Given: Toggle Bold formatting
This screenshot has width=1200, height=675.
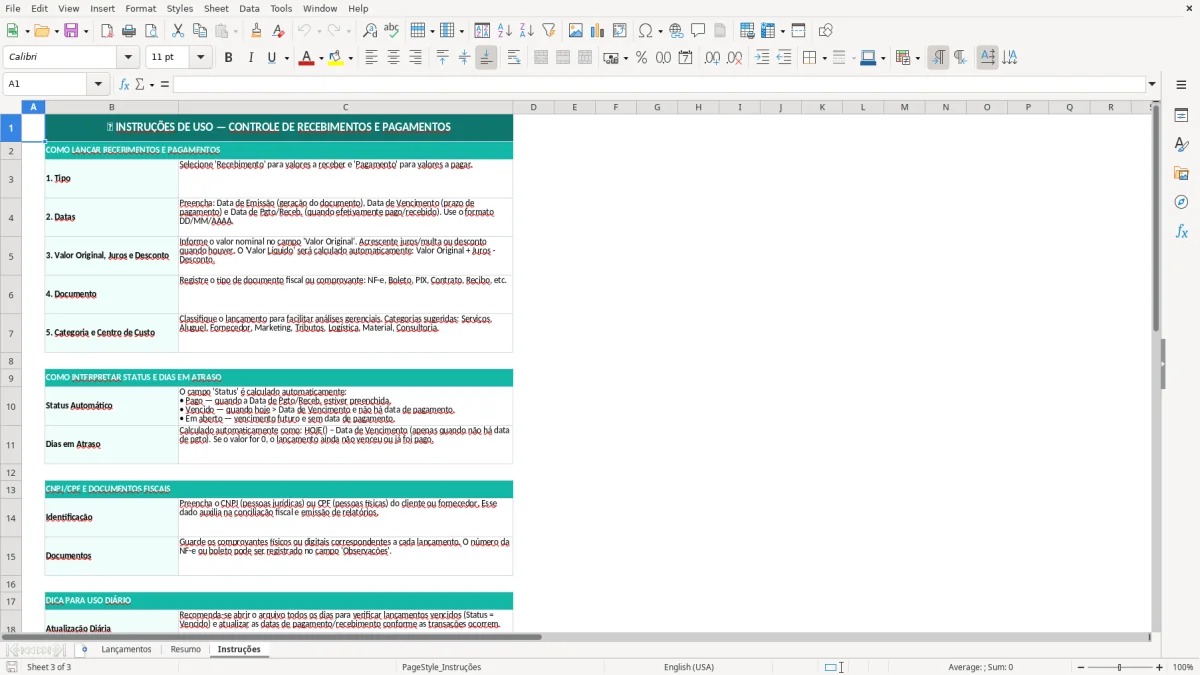Looking at the screenshot, I should click(228, 58).
